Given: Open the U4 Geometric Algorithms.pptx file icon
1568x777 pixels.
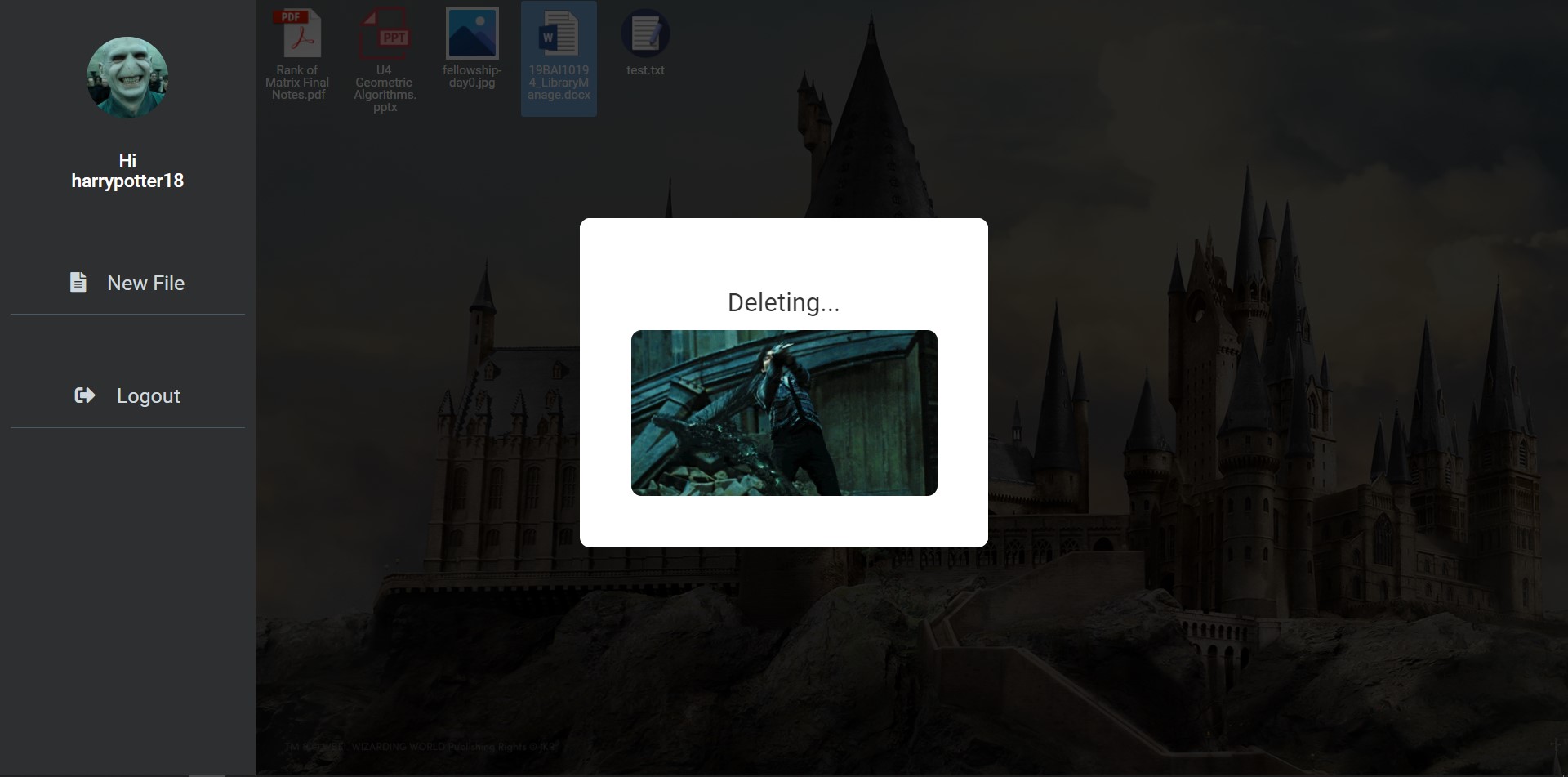Looking at the screenshot, I should [x=385, y=33].
